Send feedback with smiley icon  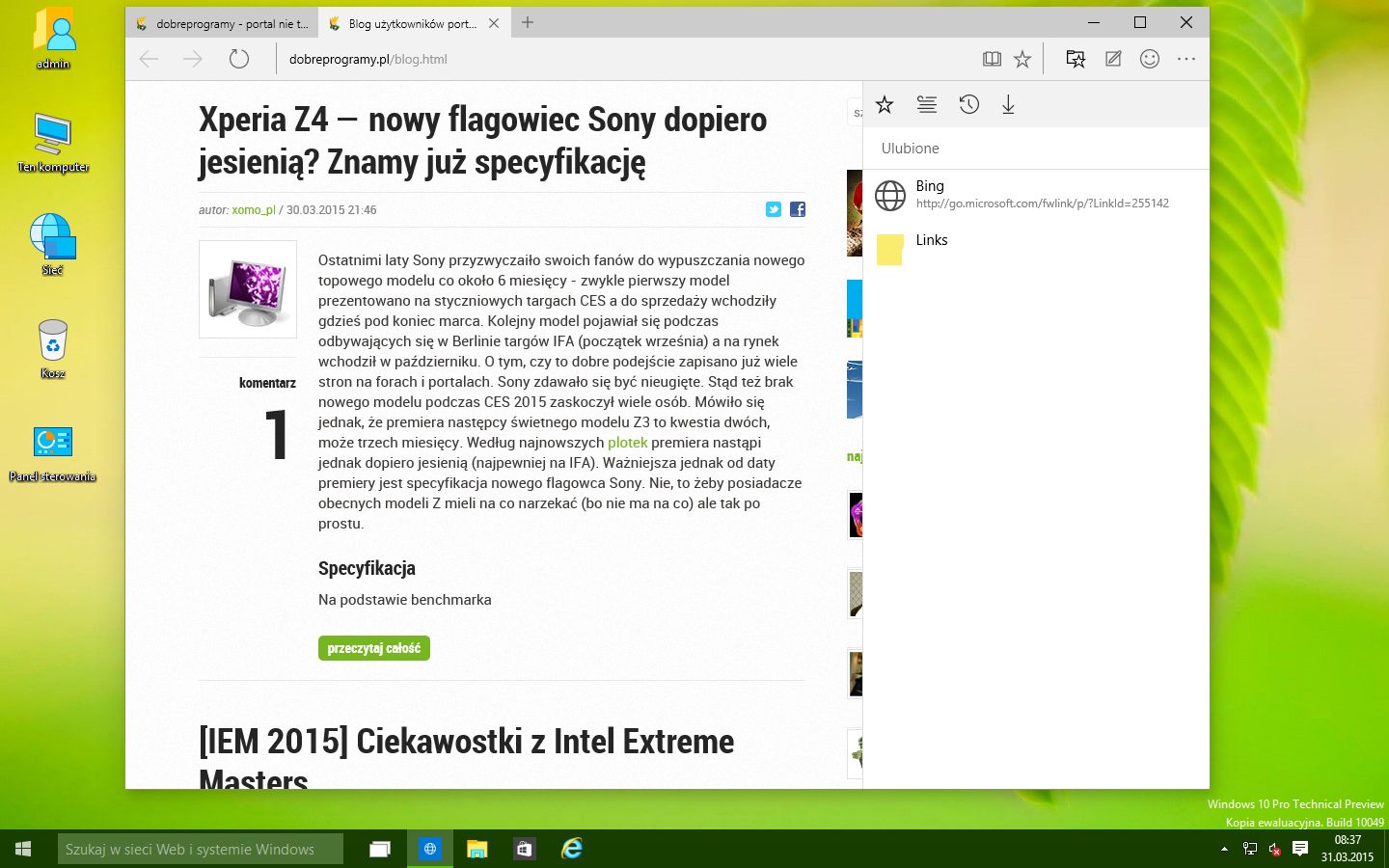tap(1150, 59)
